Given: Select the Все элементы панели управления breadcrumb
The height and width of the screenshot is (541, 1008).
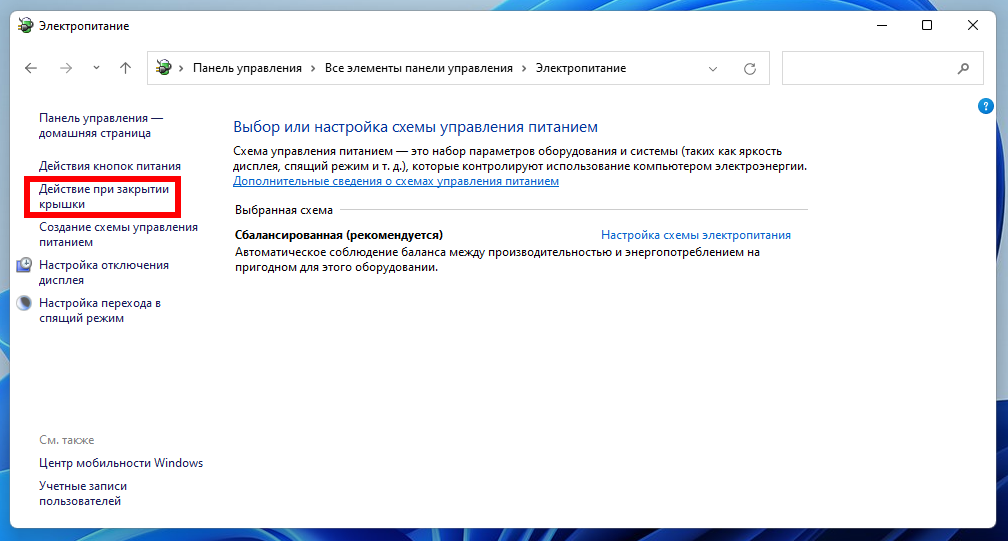Looking at the screenshot, I should 418,69.
